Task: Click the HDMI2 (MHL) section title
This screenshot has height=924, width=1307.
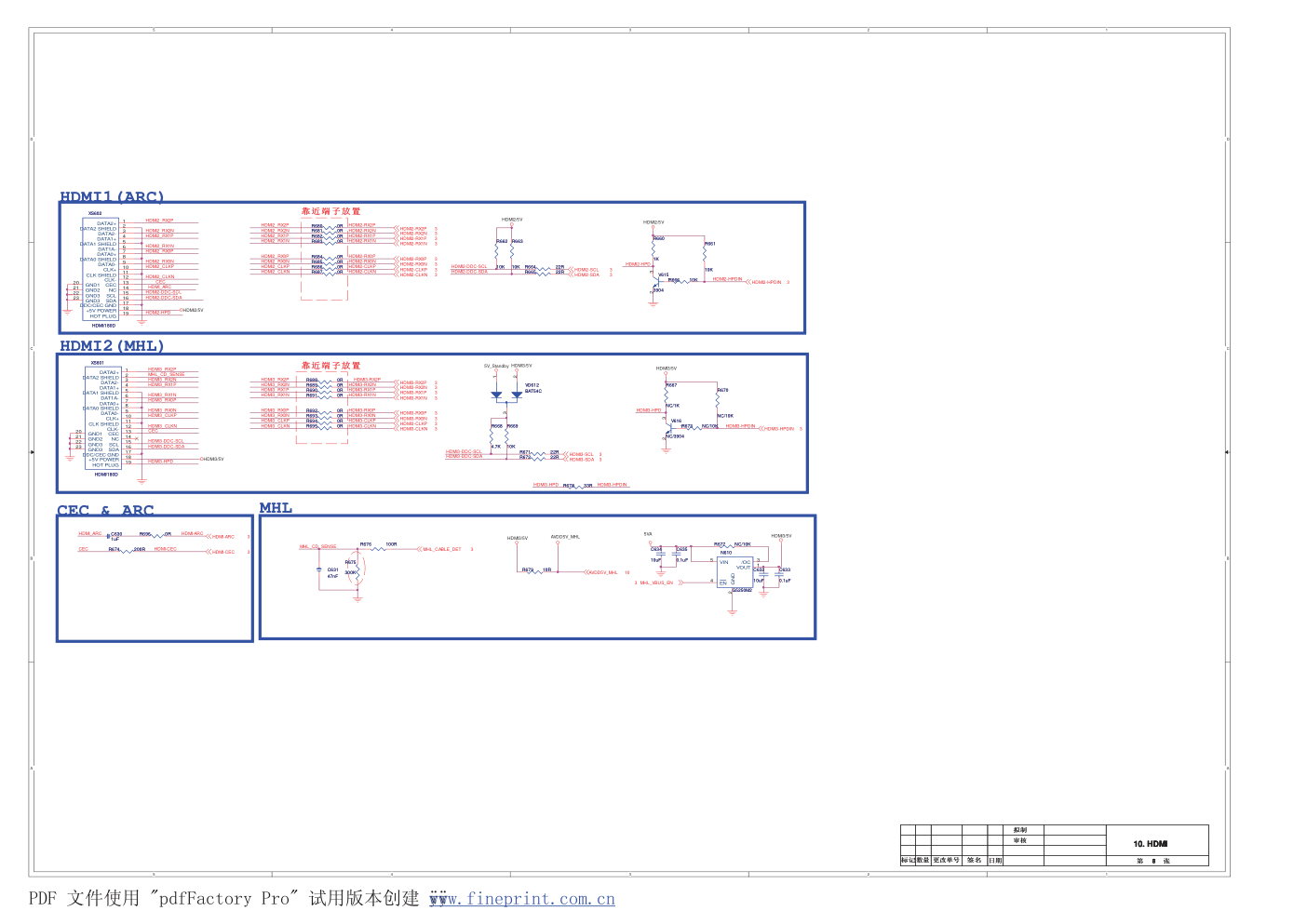Action: (112, 345)
